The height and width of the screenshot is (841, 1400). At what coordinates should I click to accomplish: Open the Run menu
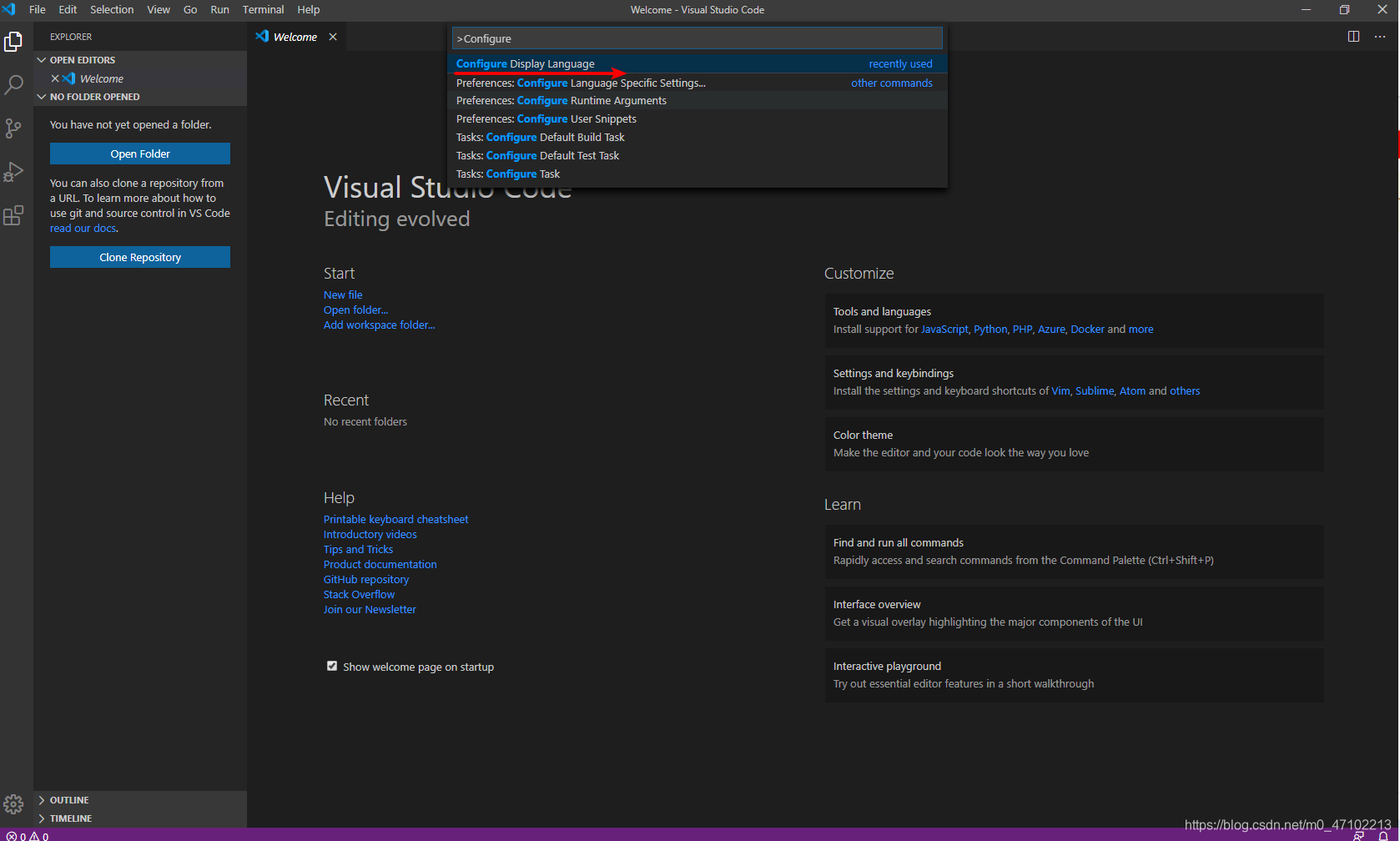pyautogui.click(x=219, y=9)
